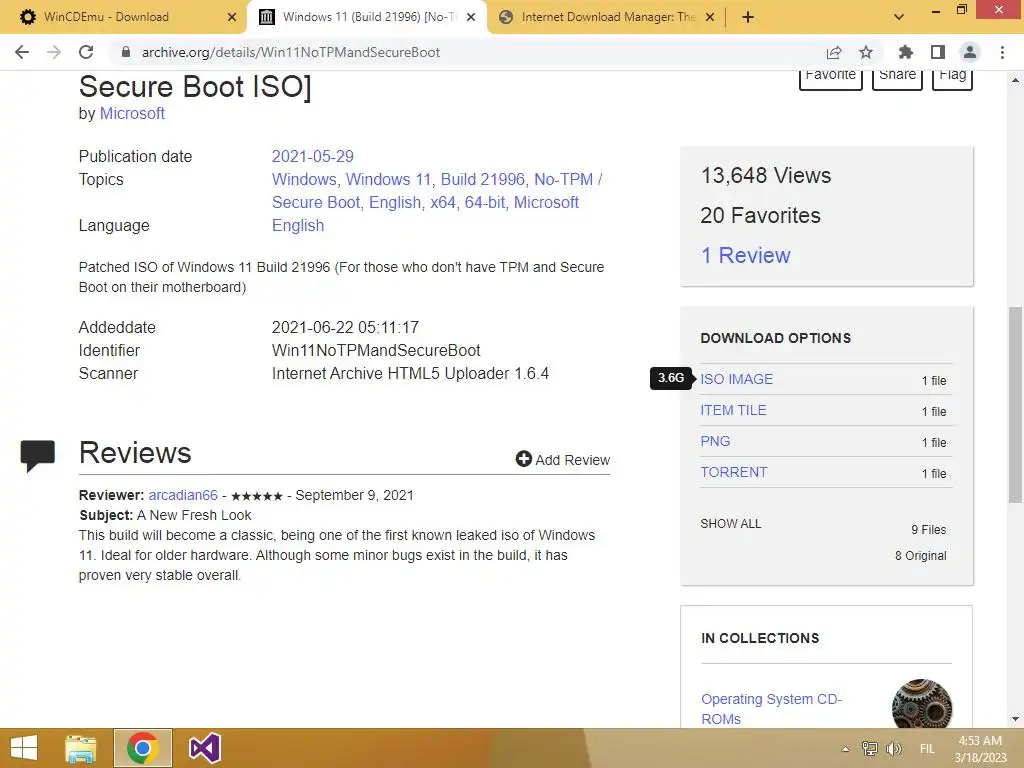Close the Windows 11 (Build 21996) tab
Viewport: 1024px width, 768px height.
click(471, 17)
